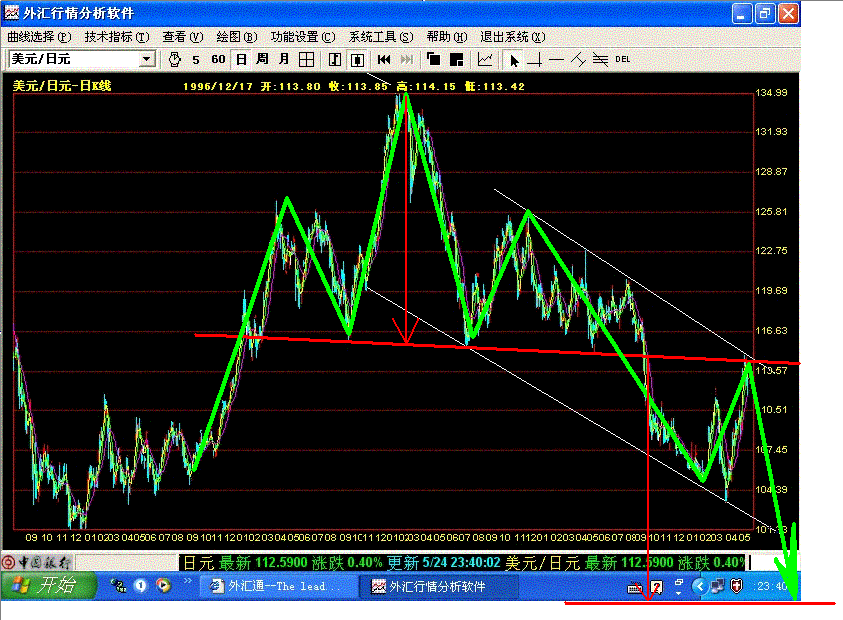The image size is (843, 620).
Task: Click DEL to delete drawn lines
Action: (x=623, y=60)
